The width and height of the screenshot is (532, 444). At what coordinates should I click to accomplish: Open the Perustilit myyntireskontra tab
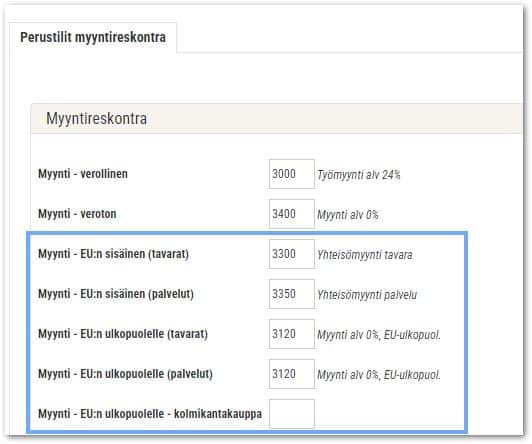(x=93, y=37)
